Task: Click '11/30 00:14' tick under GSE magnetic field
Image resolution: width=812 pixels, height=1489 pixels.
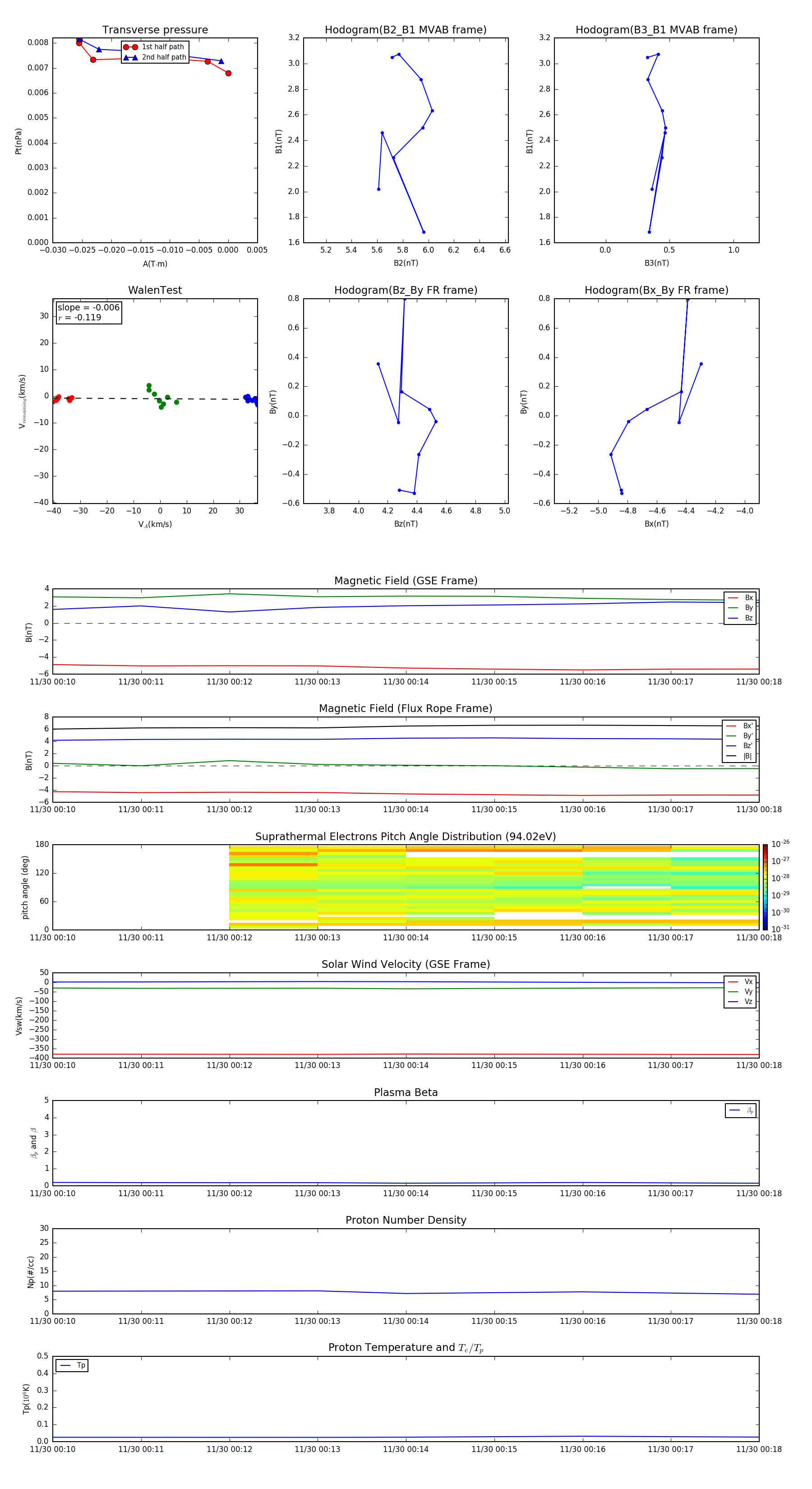Action: (x=406, y=682)
